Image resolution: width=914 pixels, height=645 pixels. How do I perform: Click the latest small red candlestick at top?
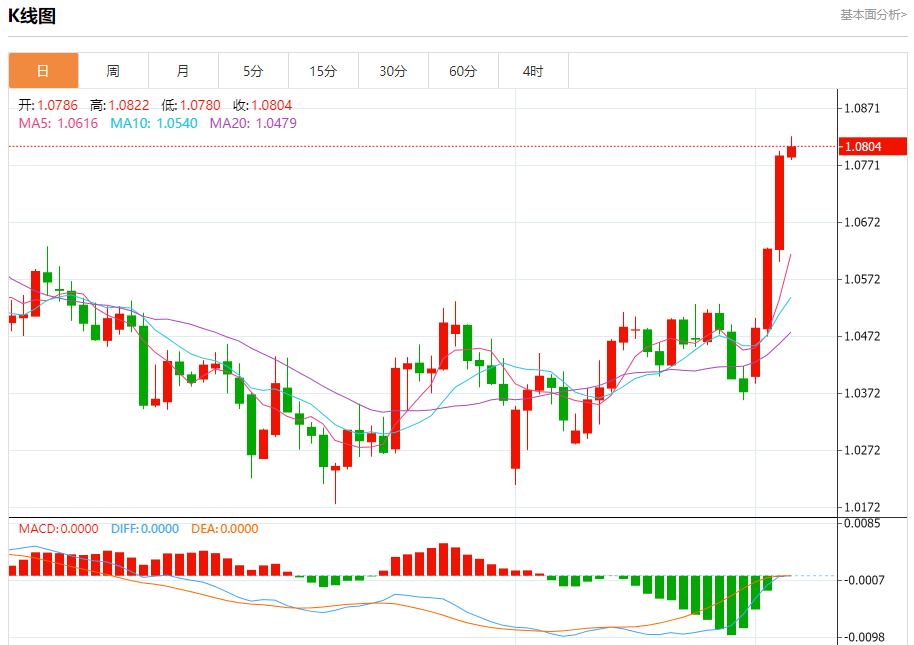[791, 151]
